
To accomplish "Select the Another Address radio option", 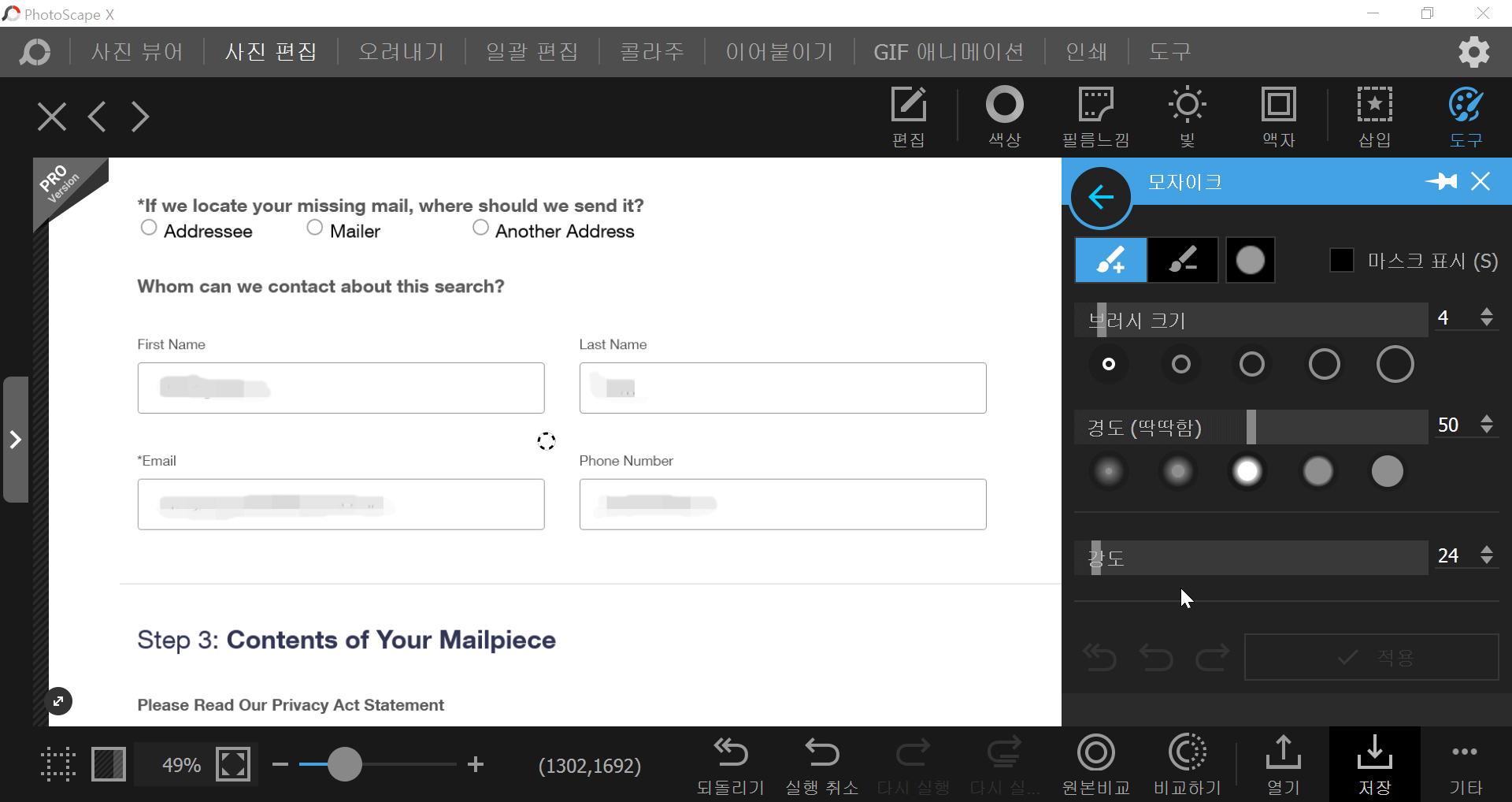I will click(x=480, y=228).
